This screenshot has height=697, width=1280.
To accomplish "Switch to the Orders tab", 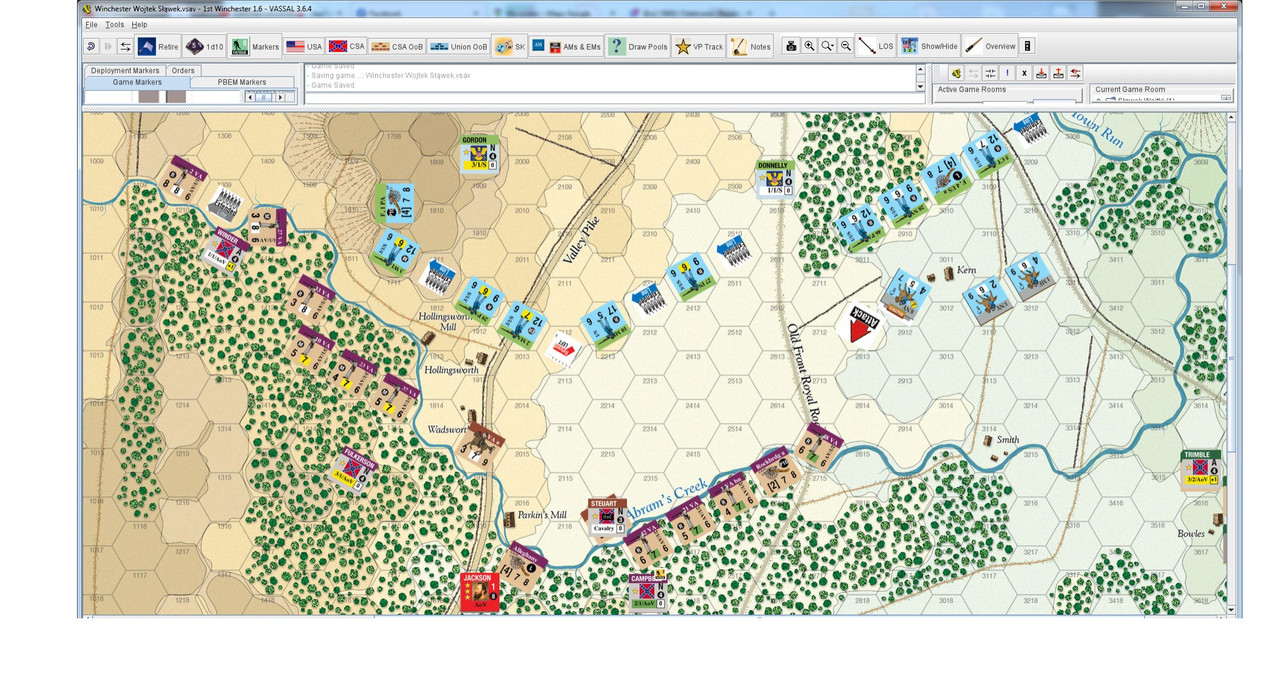I will (183, 71).
